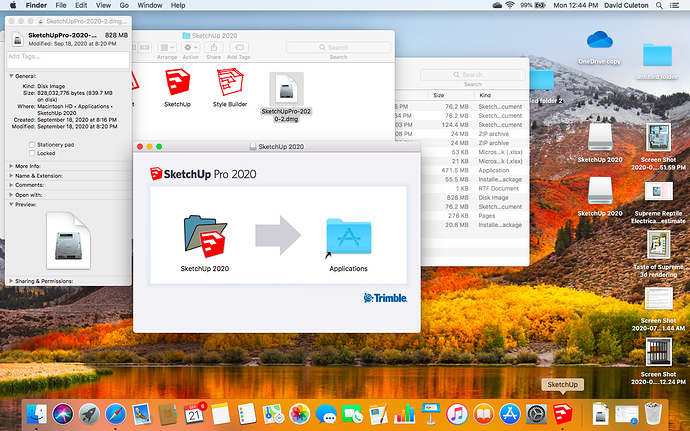Open FaceTime app in Dock
This screenshot has width=690, height=431.
[352, 414]
